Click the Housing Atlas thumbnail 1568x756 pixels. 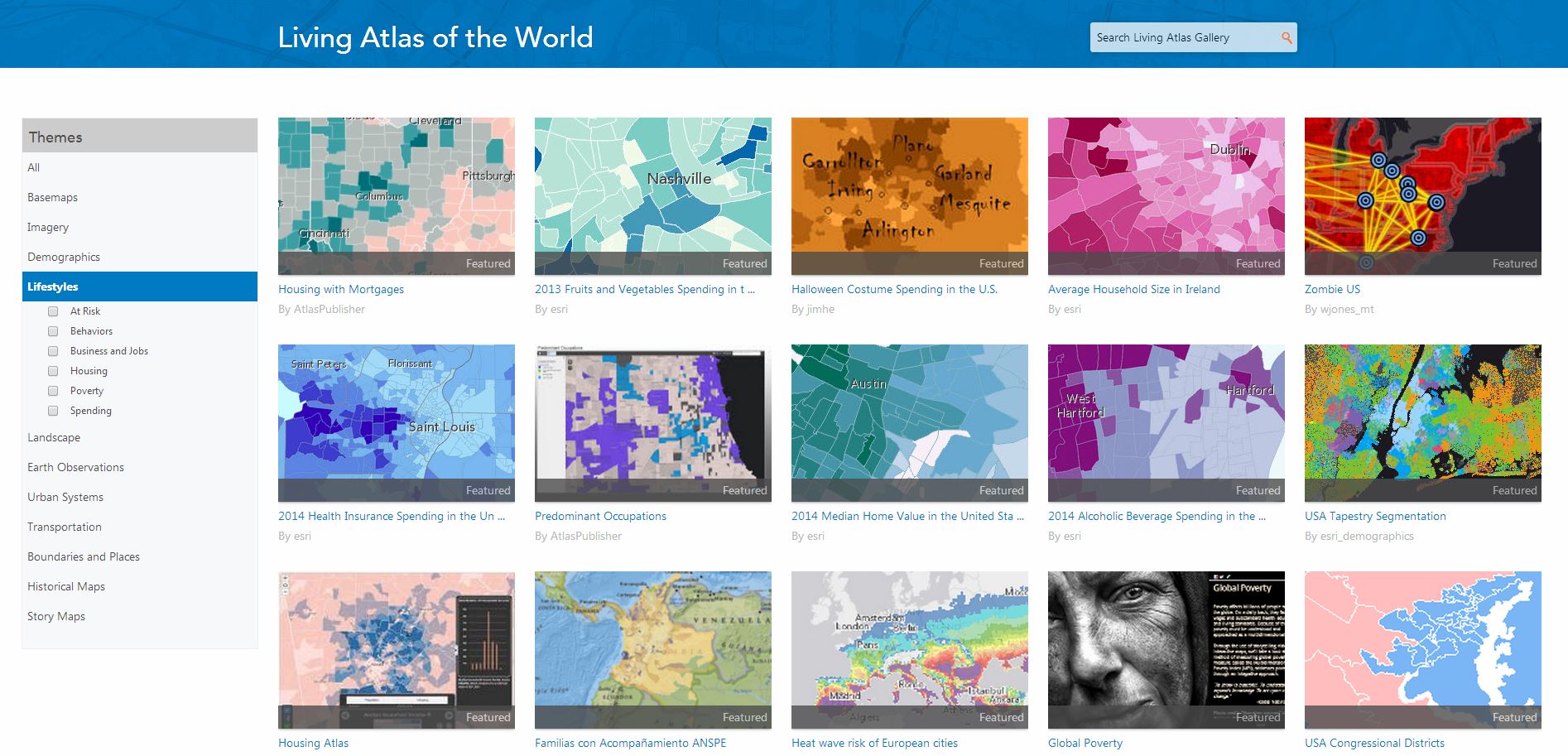(397, 650)
